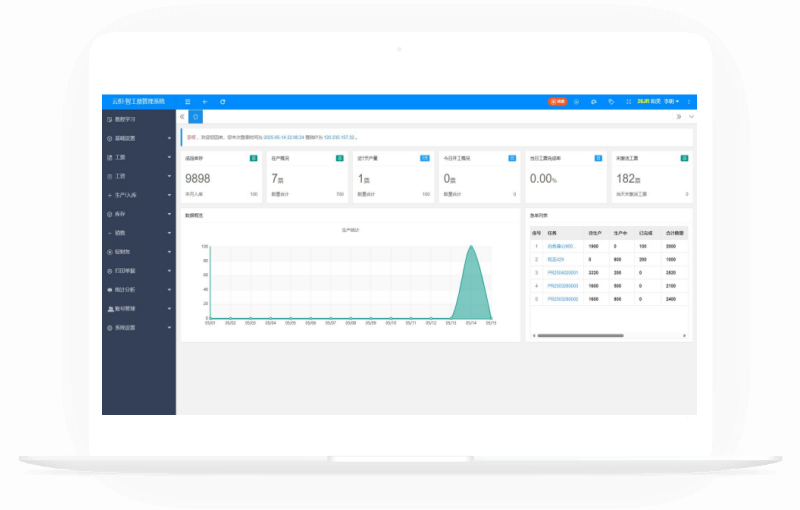Click the chart peak at 05/14
This screenshot has height=510, width=800.
point(471,250)
